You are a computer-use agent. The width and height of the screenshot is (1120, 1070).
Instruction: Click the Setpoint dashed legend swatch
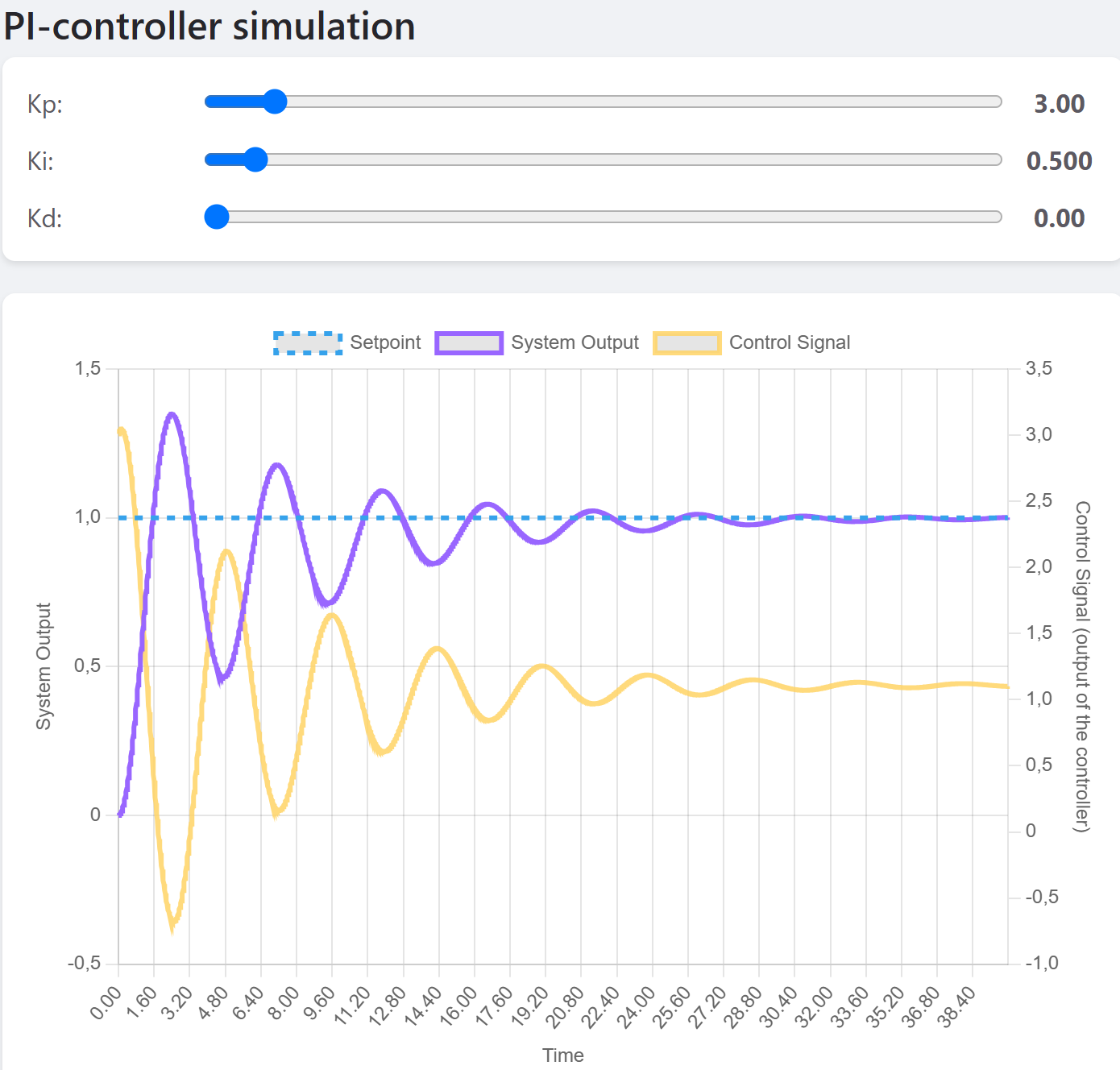click(308, 343)
